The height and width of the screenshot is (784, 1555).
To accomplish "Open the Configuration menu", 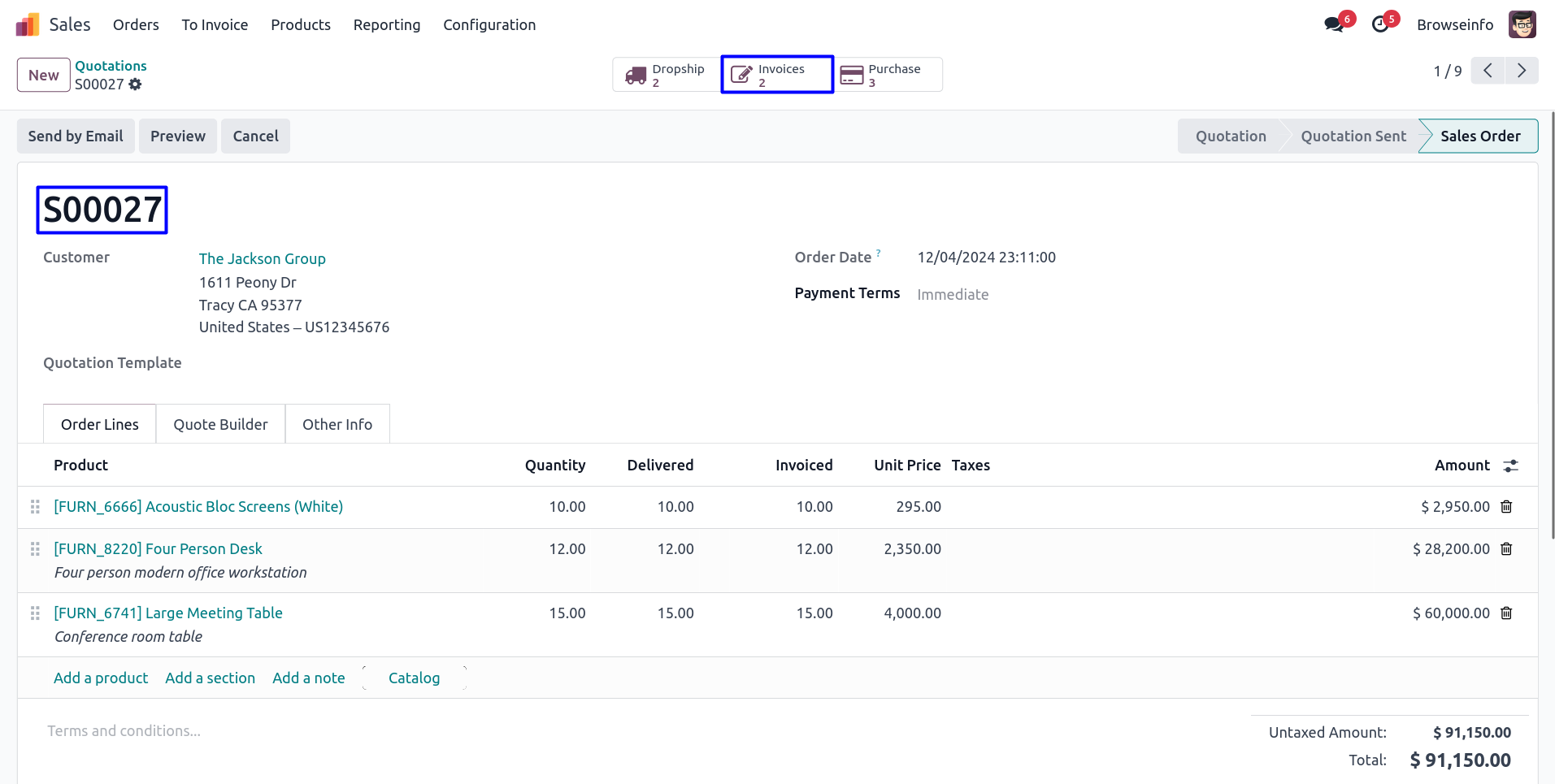I will (x=489, y=25).
